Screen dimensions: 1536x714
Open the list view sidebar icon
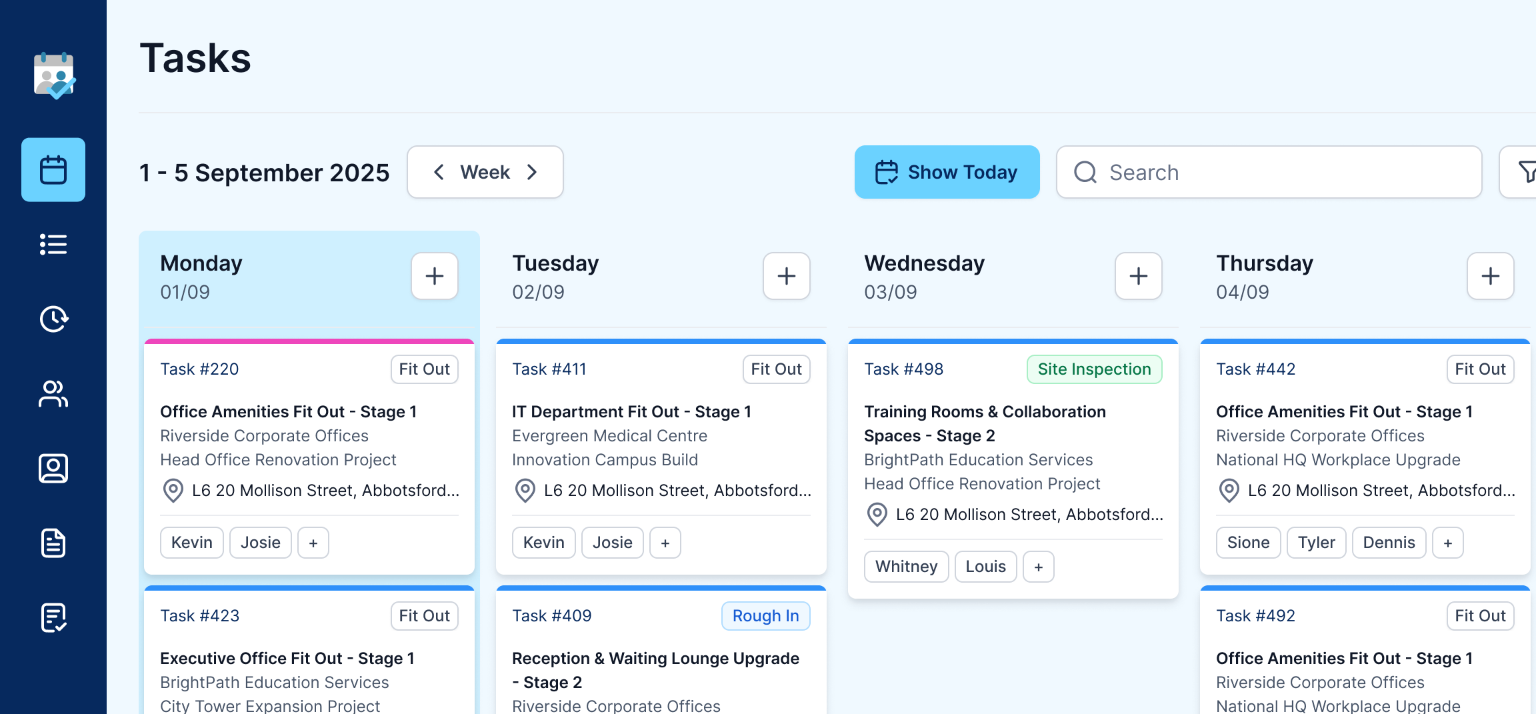[53, 244]
